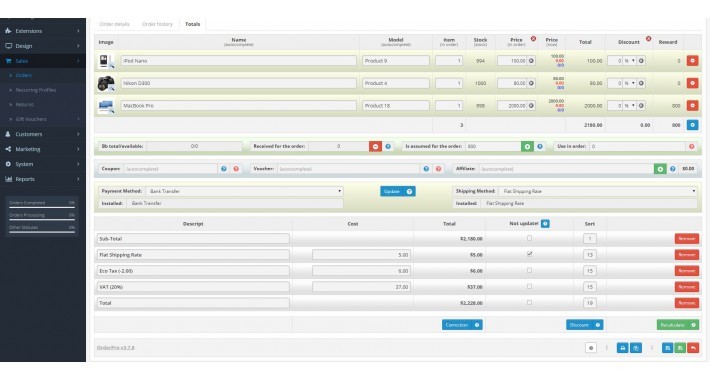Expand Reports menu in sidebar
The height and width of the screenshot is (380, 710).
click(43, 179)
